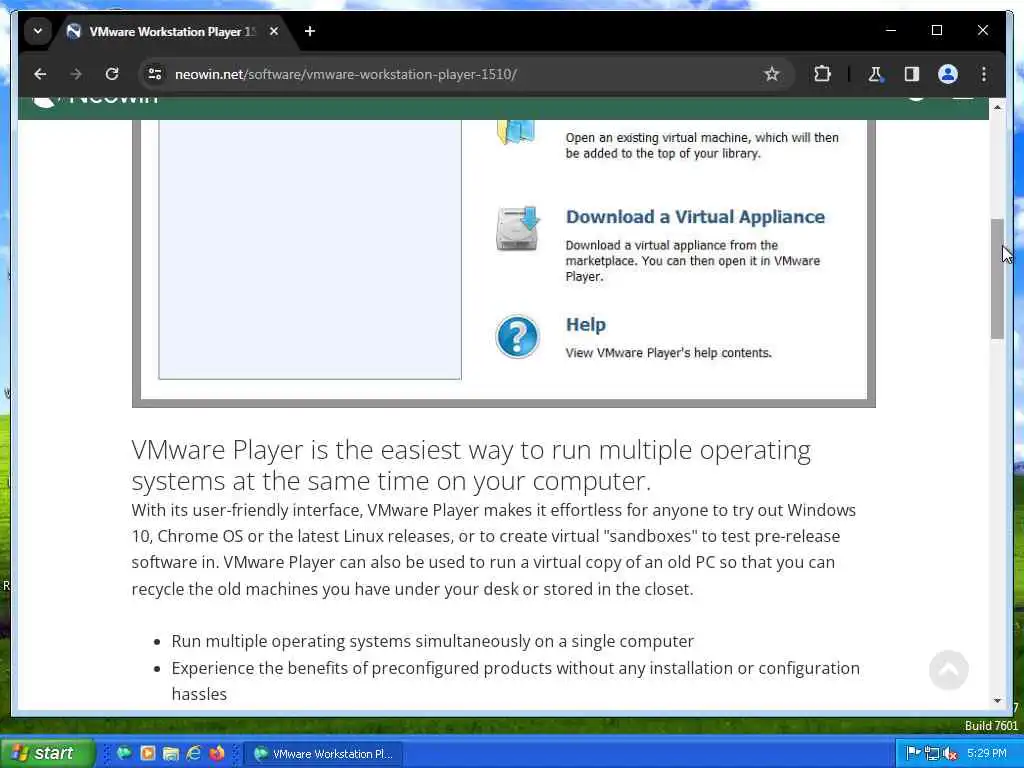Toggle the Chrome side panel
The width and height of the screenshot is (1024, 768).
click(x=912, y=74)
